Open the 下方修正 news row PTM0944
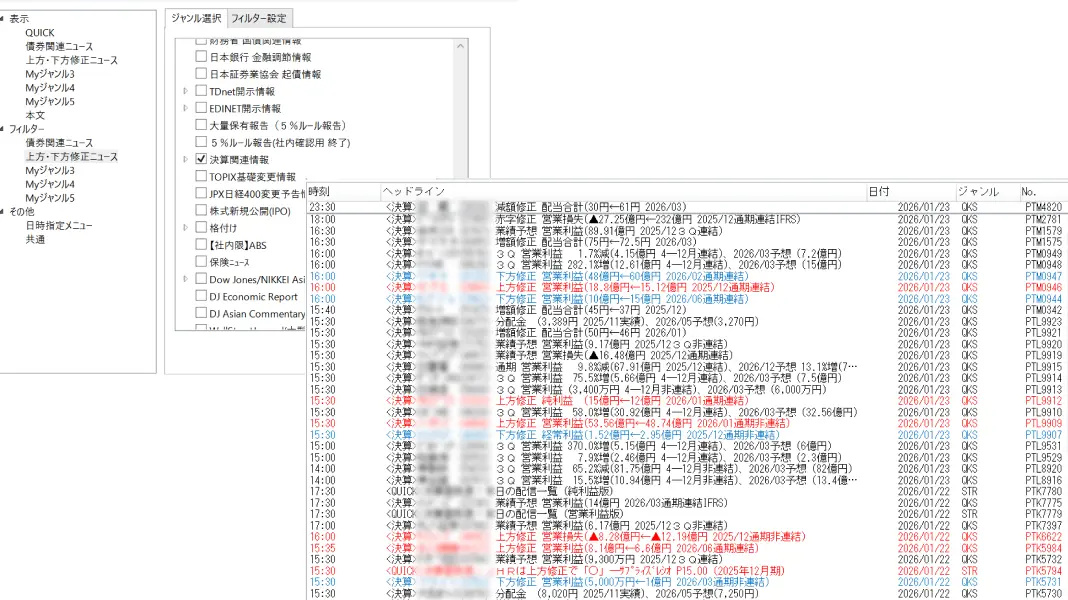This screenshot has width=1068, height=600. tap(687, 299)
